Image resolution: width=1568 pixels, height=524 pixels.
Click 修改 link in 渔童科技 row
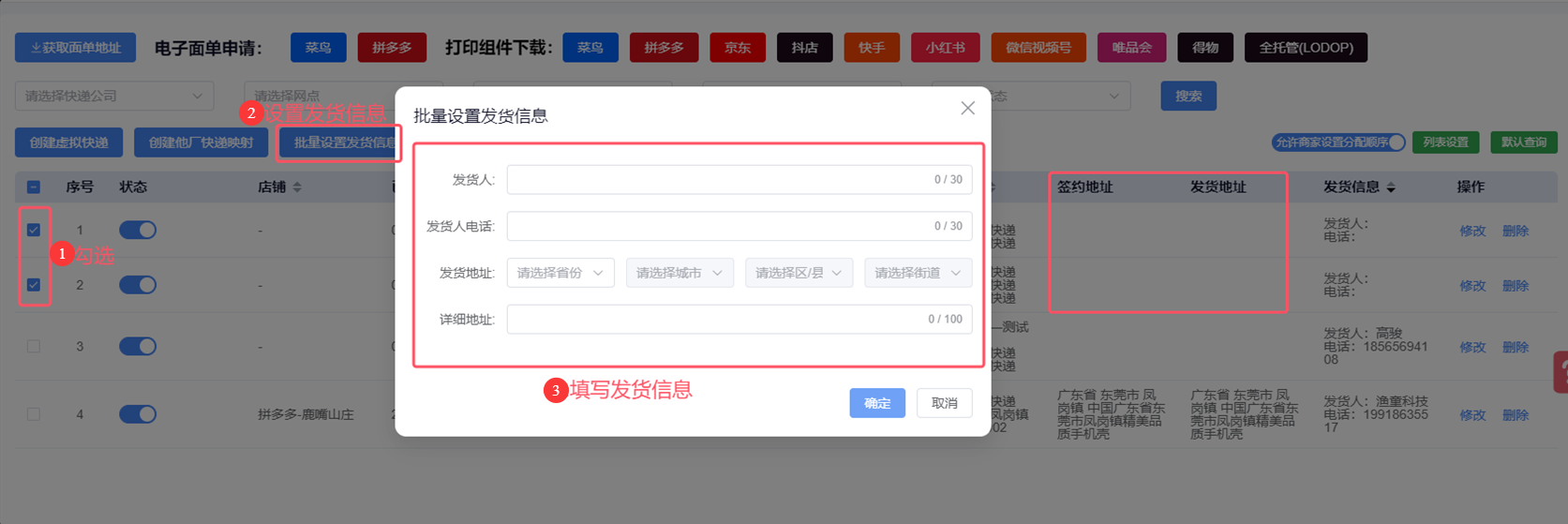pyautogui.click(x=1472, y=415)
